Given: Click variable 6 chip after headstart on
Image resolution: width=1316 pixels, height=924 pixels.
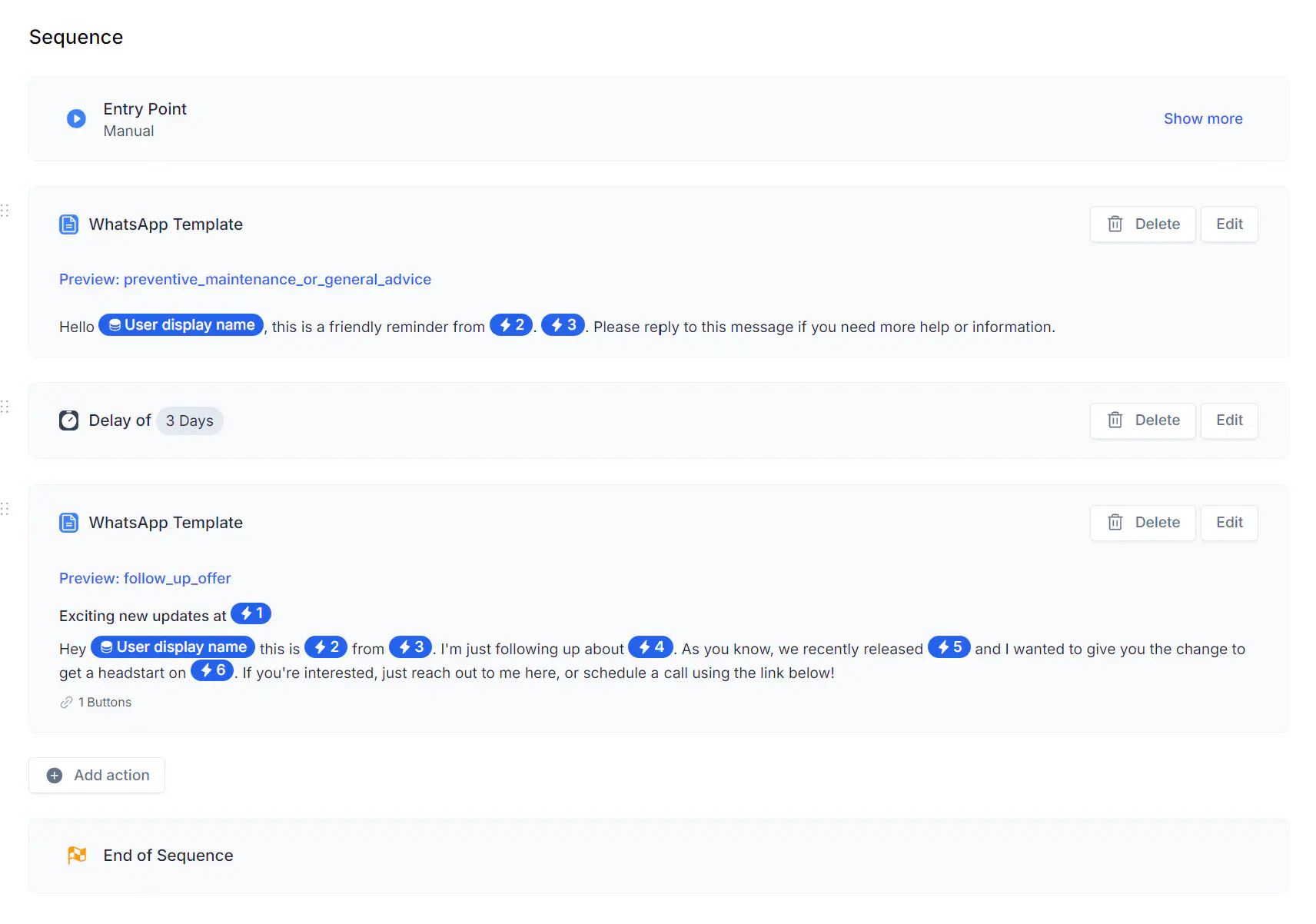Looking at the screenshot, I should click(212, 670).
